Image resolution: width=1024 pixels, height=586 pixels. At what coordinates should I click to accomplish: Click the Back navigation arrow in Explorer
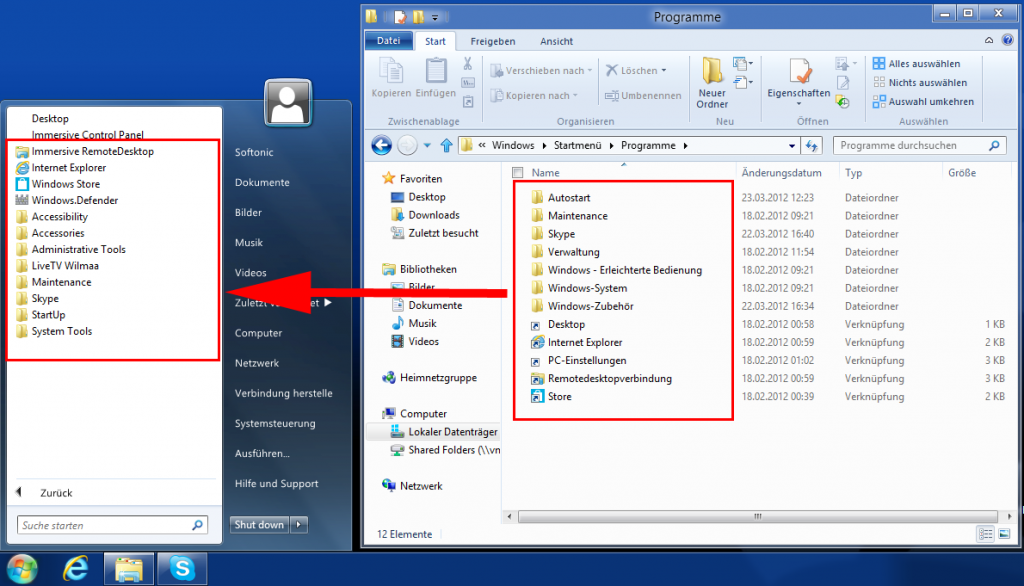pos(382,145)
